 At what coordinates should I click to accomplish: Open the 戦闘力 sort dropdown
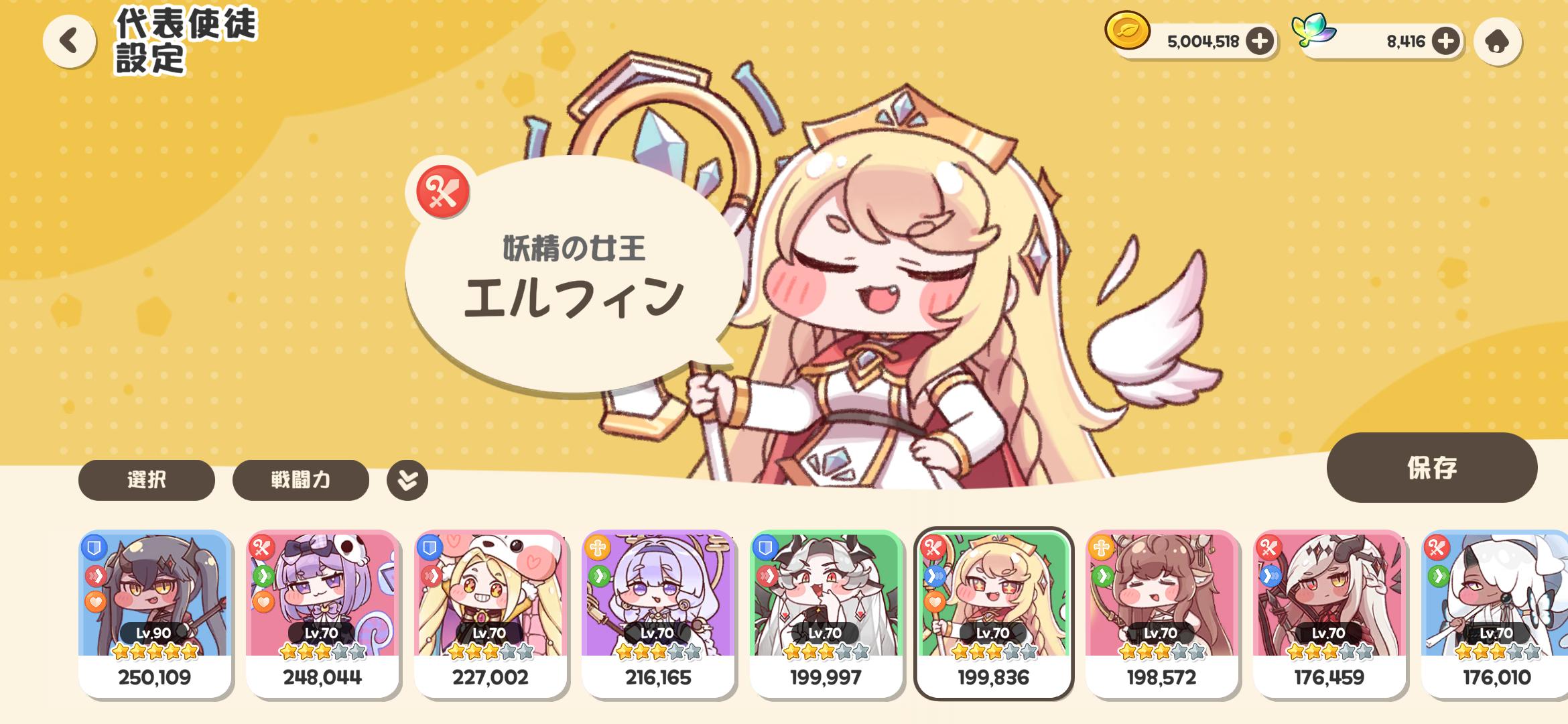click(300, 480)
